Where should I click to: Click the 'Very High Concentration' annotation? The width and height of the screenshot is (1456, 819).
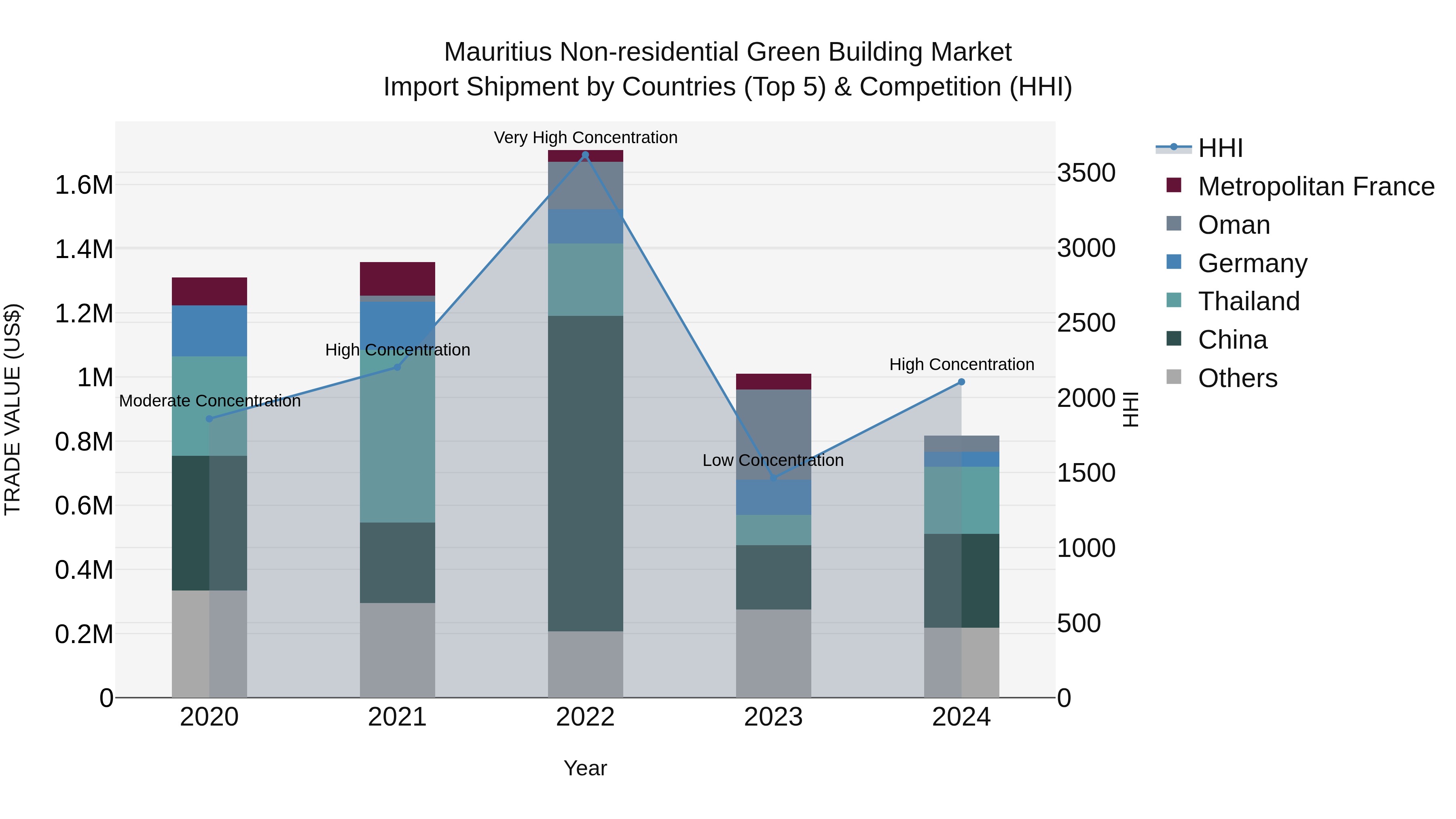pyautogui.click(x=586, y=138)
